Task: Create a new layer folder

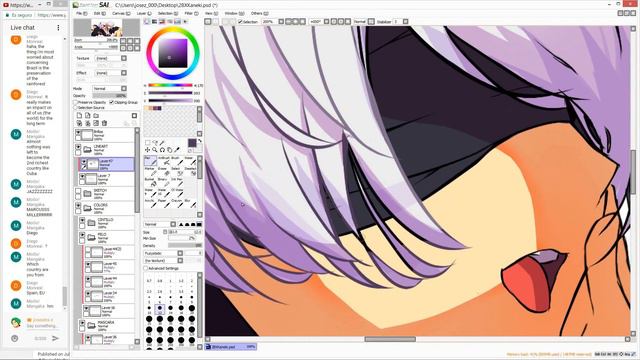Action: [x=96, y=116]
